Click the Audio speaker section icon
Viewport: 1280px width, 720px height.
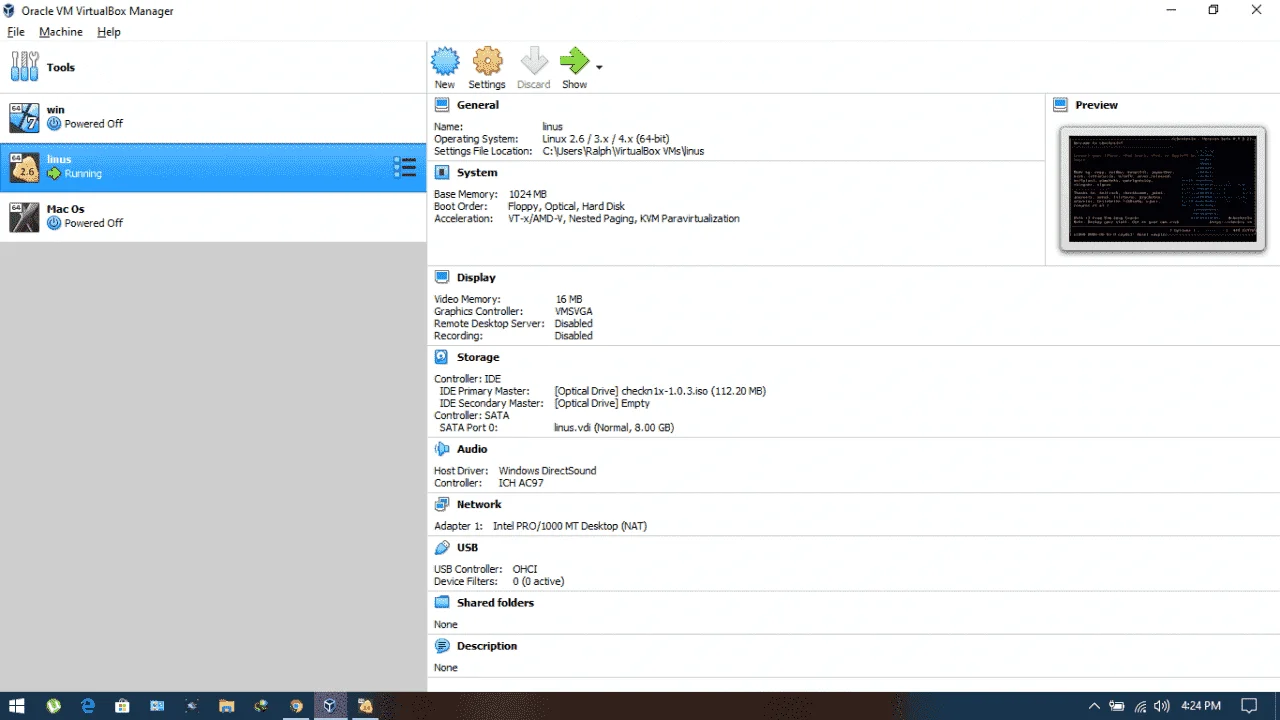click(x=442, y=450)
